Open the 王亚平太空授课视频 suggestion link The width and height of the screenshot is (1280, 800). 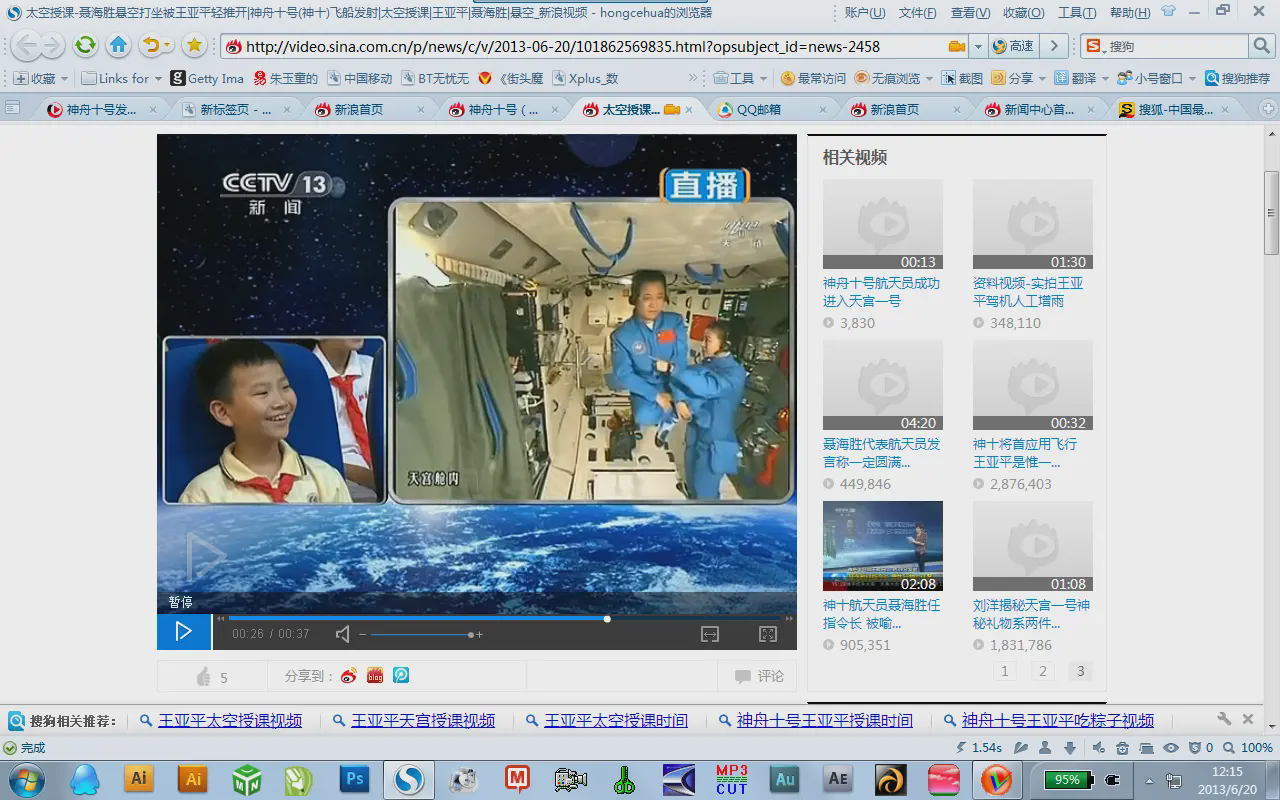230,720
